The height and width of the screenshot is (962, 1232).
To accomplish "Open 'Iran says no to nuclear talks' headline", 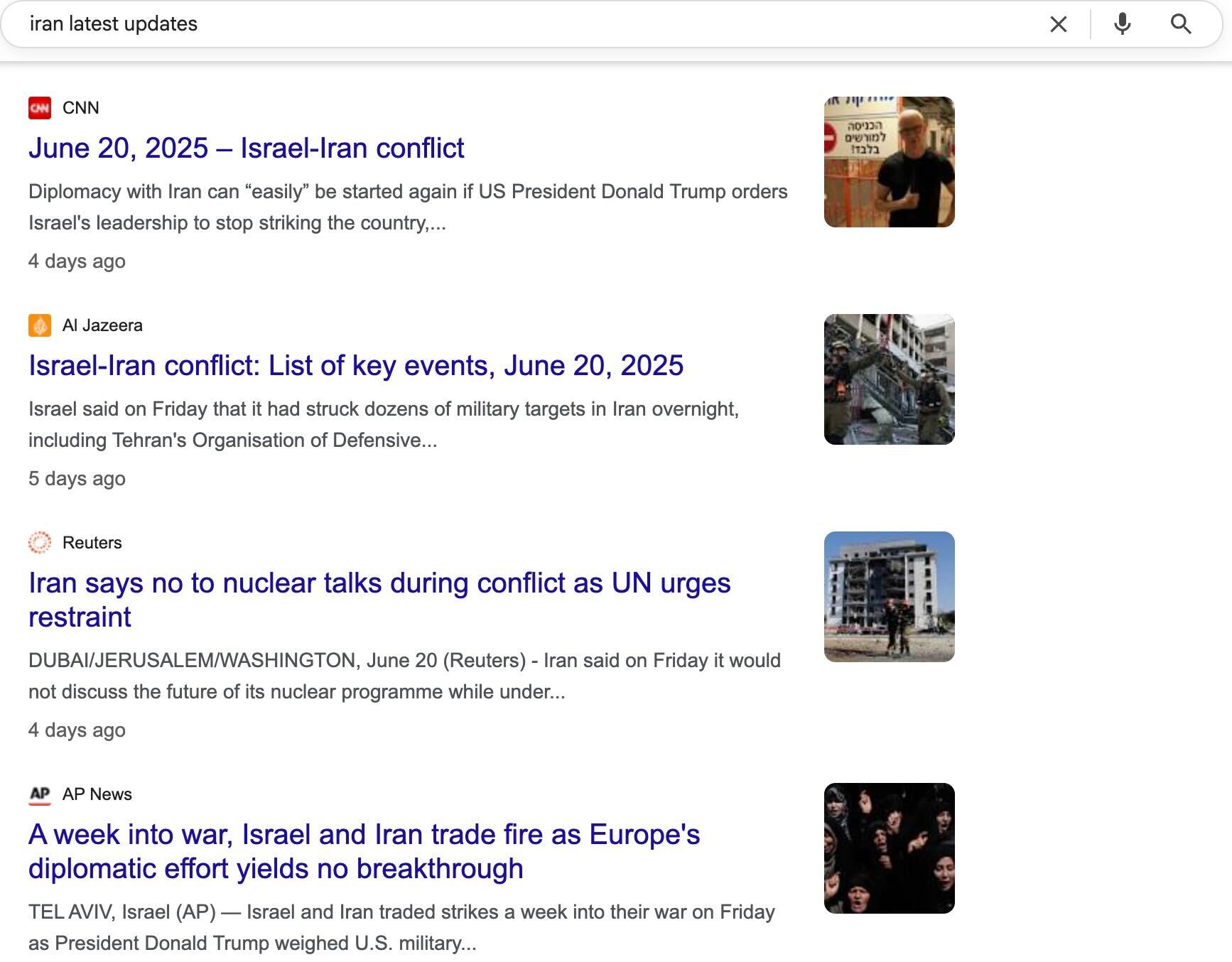I will 379,600.
